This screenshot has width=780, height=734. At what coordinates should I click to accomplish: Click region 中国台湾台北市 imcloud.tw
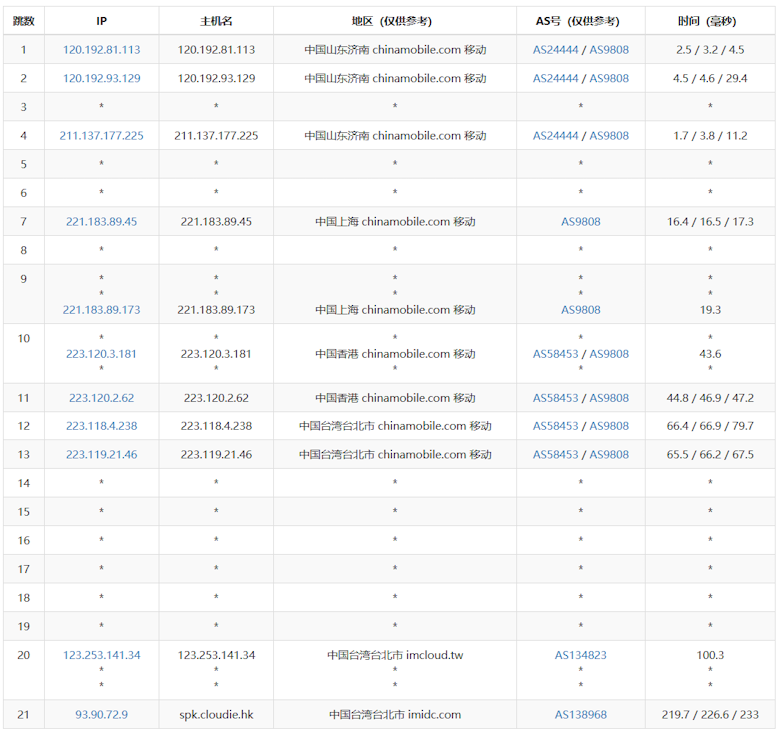tap(395, 655)
